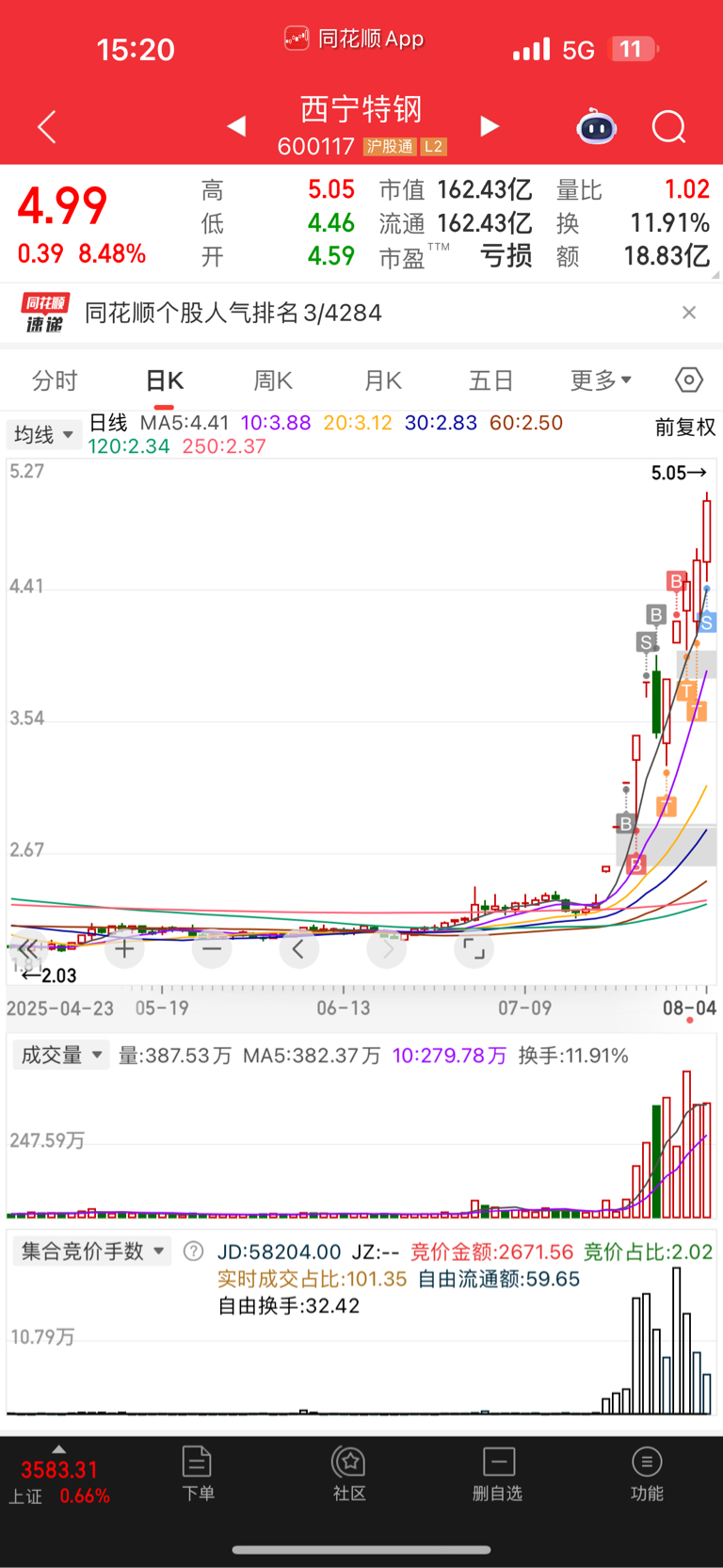The height and width of the screenshot is (1568, 723).
Task: Select the 日K tab
Action: tap(164, 380)
